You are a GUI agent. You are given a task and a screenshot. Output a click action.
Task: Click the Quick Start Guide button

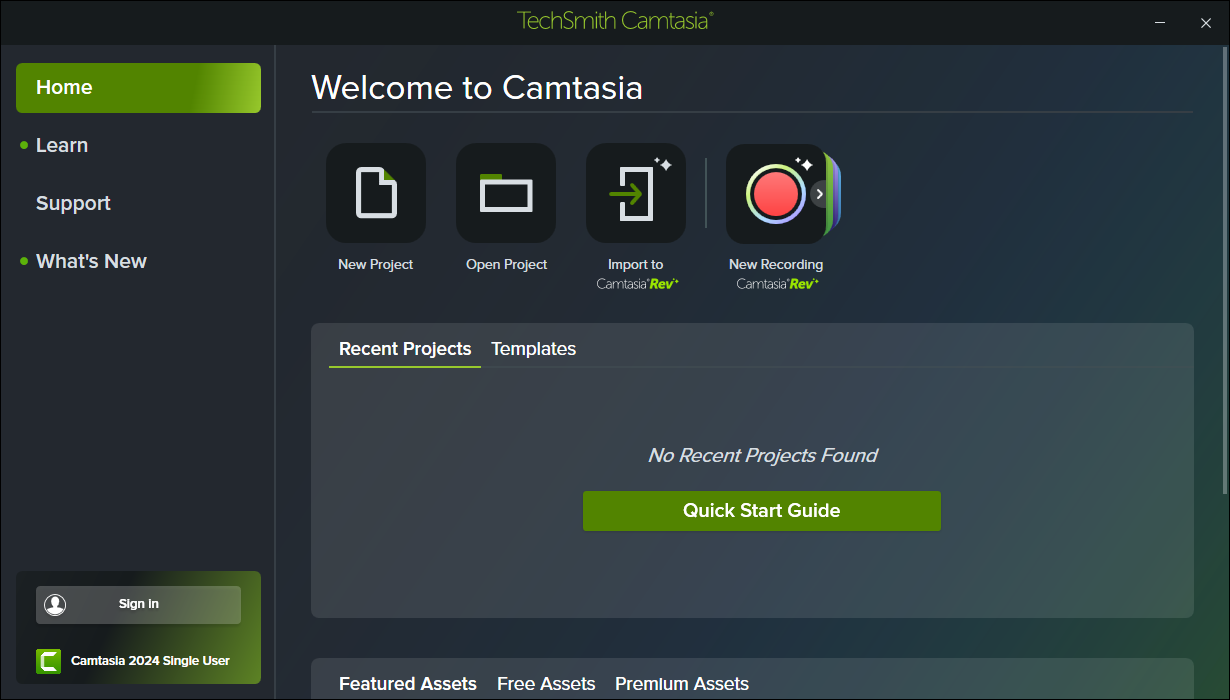click(761, 511)
